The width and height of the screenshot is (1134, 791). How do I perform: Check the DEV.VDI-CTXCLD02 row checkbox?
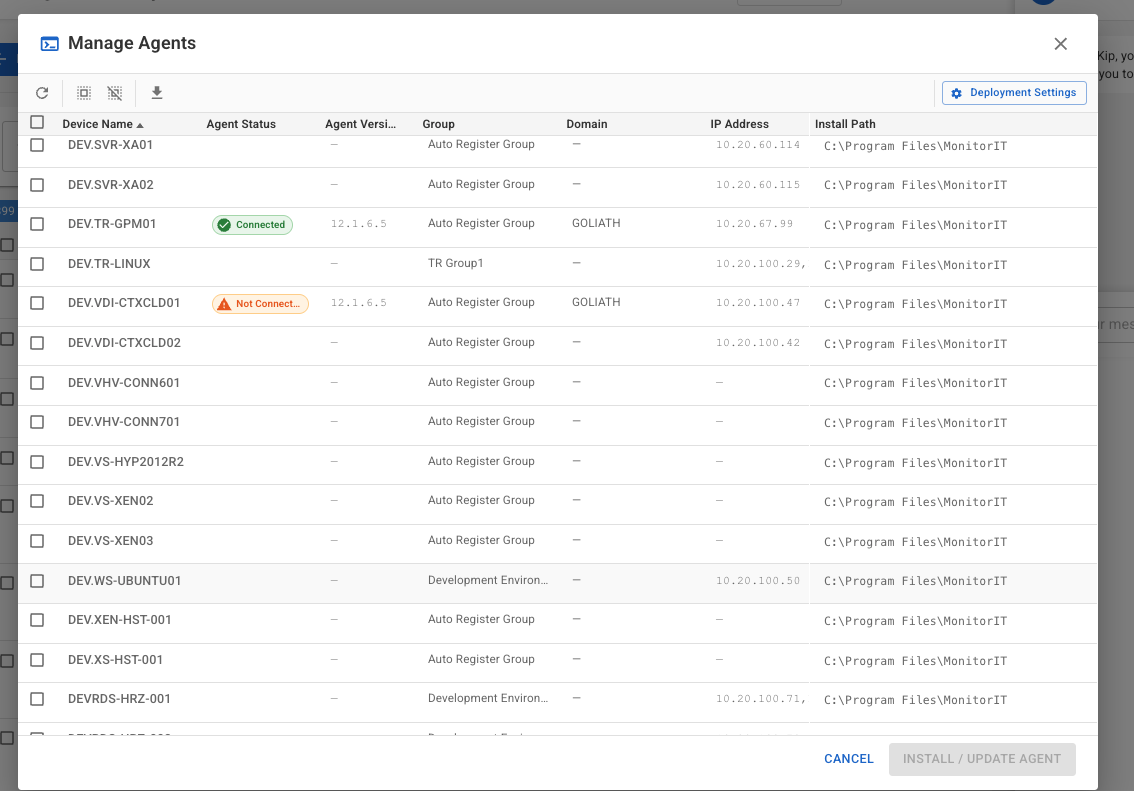(37, 343)
